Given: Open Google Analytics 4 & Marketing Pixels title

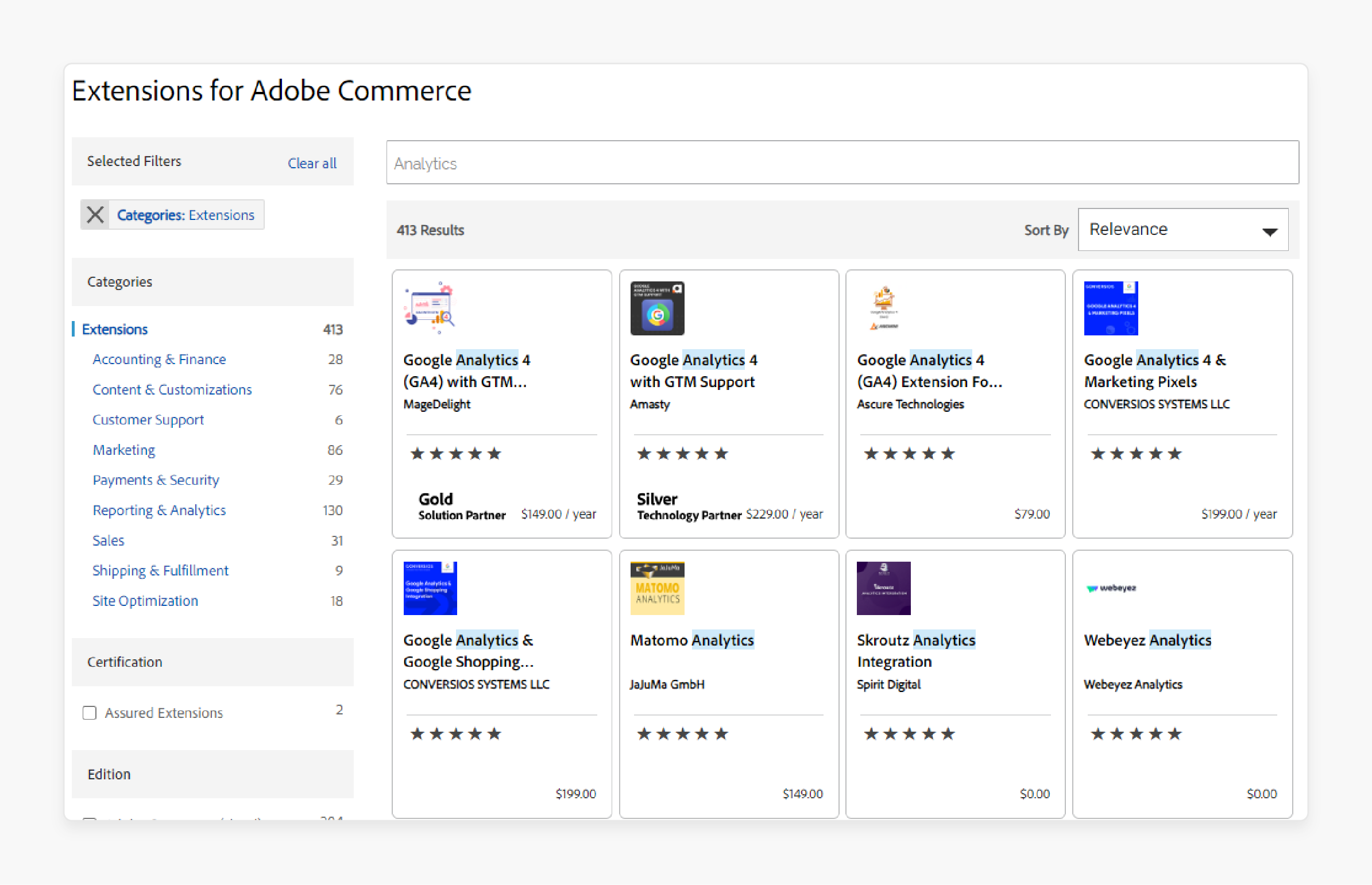Looking at the screenshot, I should point(1155,370).
